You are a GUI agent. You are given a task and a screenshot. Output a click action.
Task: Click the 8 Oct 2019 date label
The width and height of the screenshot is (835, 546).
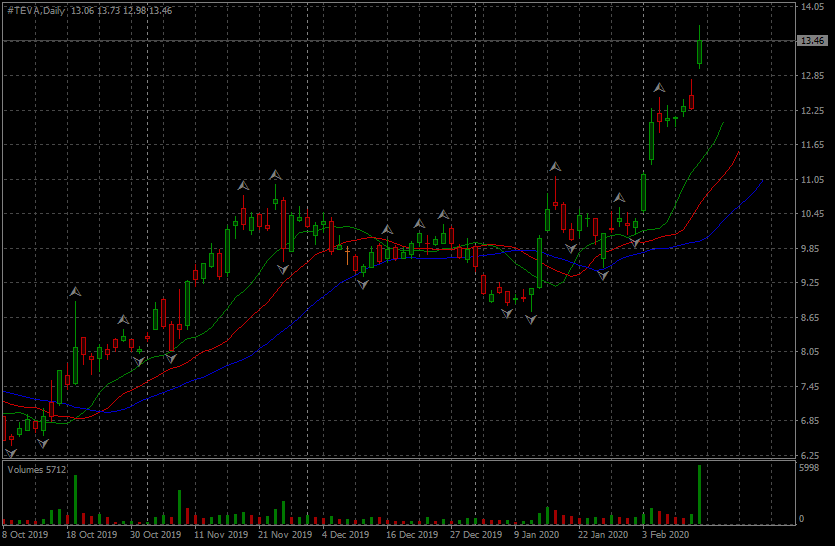25,535
